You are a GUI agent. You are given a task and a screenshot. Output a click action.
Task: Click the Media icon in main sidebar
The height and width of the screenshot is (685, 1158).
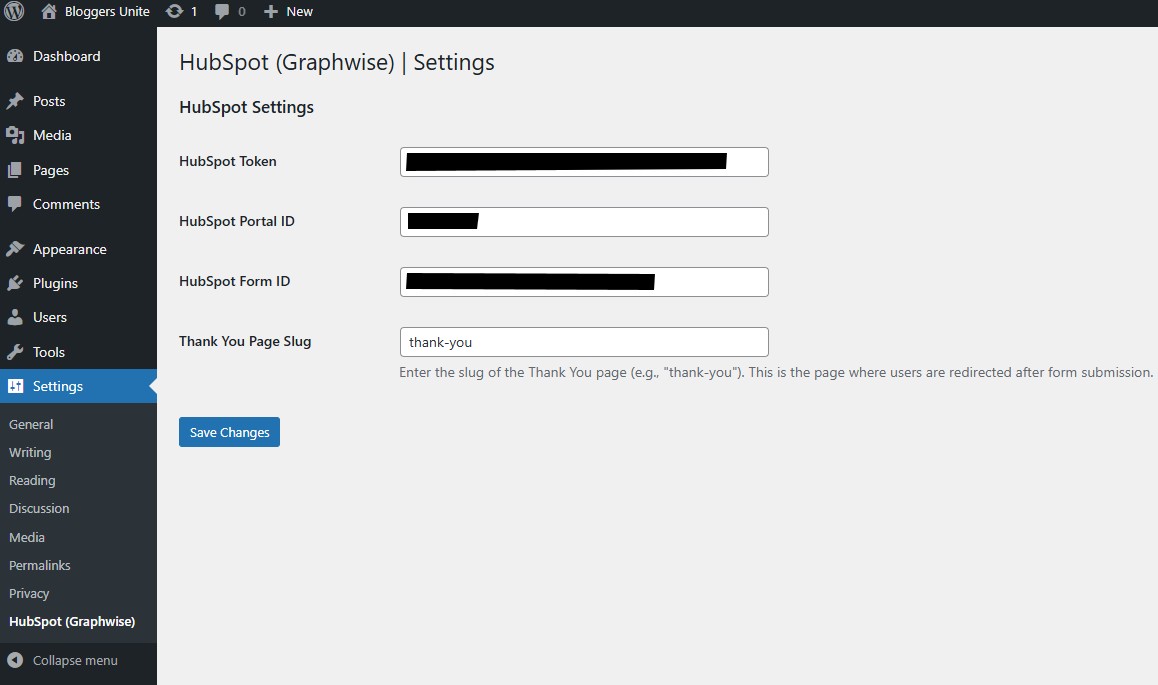tap(15, 135)
